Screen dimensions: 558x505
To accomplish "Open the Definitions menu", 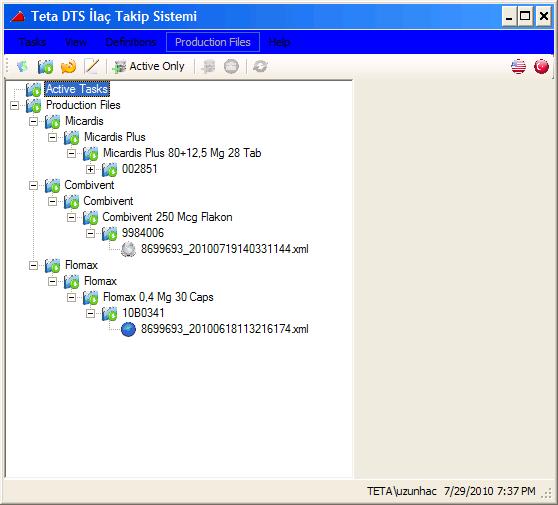I will click(x=131, y=42).
